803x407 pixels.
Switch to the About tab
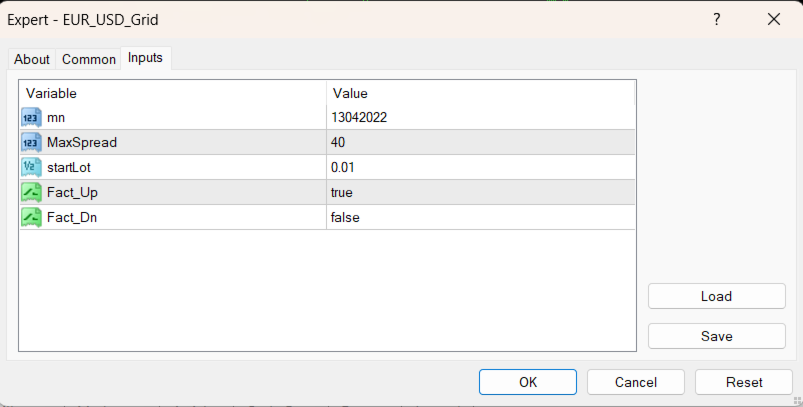(32, 59)
